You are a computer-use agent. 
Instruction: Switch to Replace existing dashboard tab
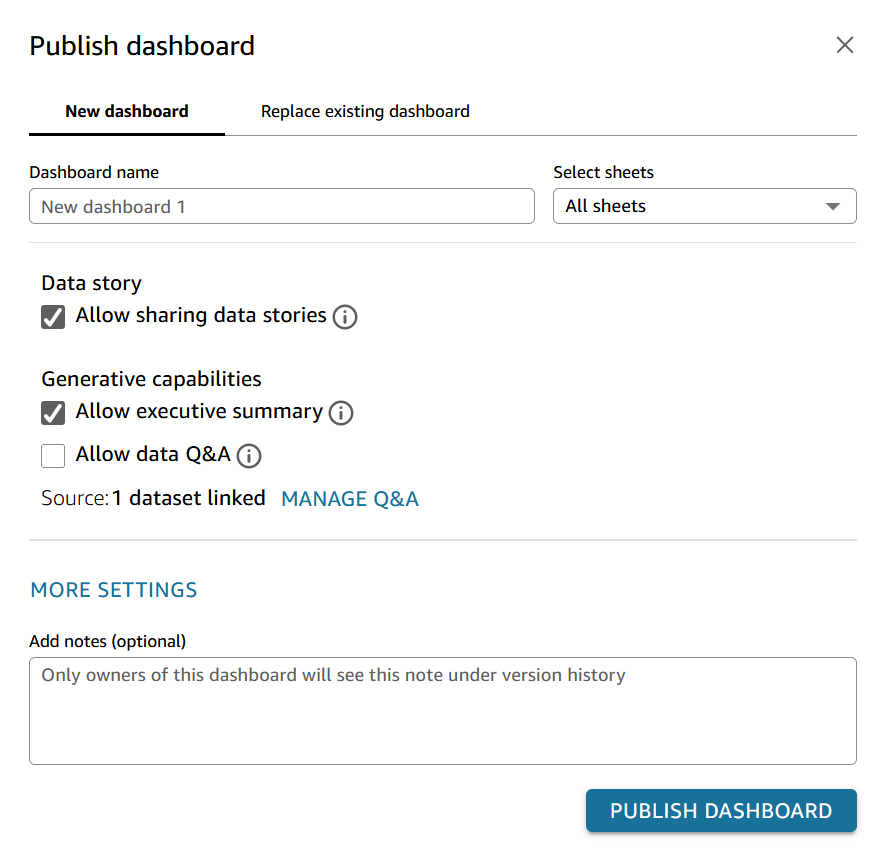click(x=365, y=112)
